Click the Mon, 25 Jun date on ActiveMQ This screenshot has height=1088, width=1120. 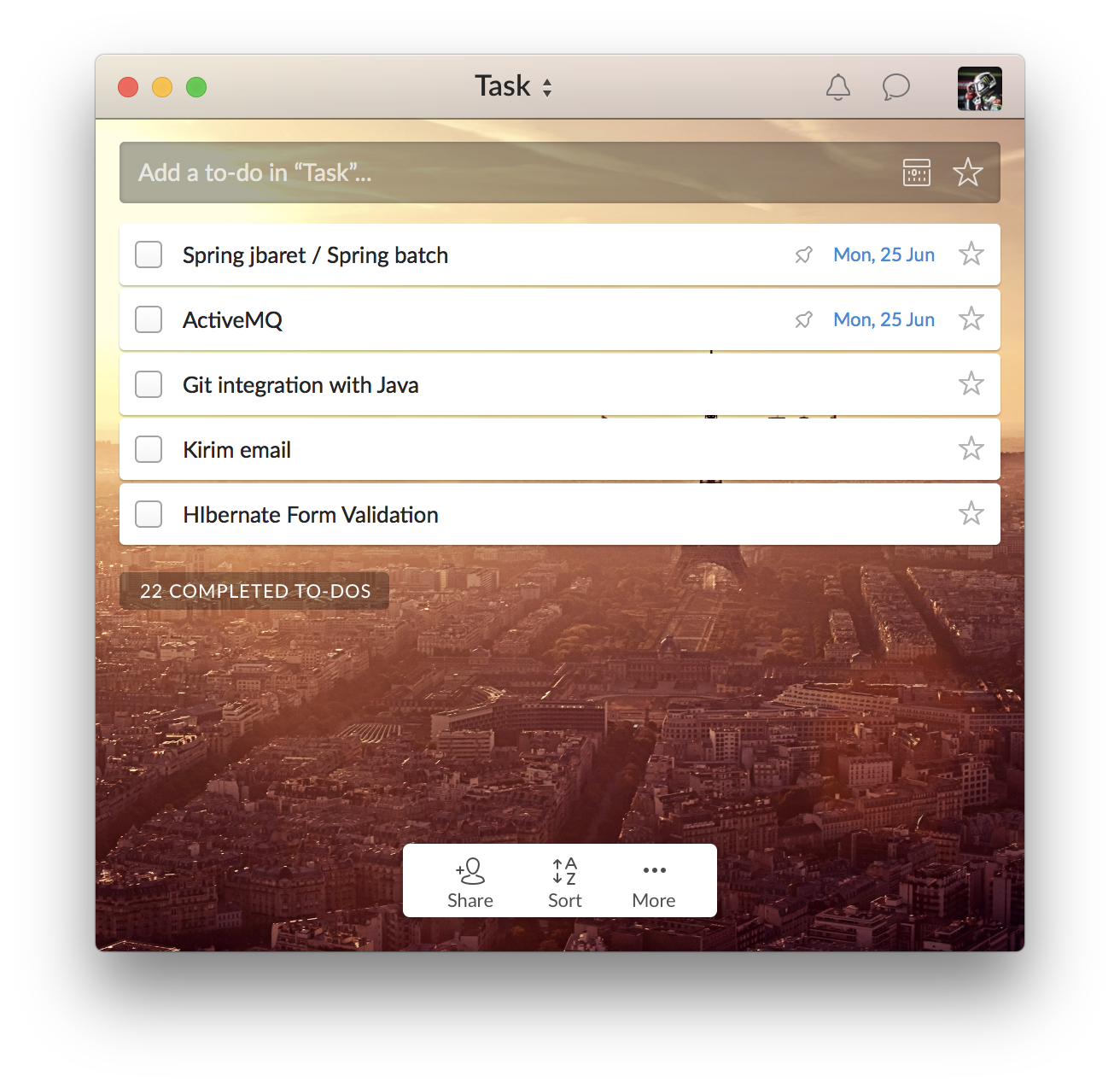pos(884,319)
